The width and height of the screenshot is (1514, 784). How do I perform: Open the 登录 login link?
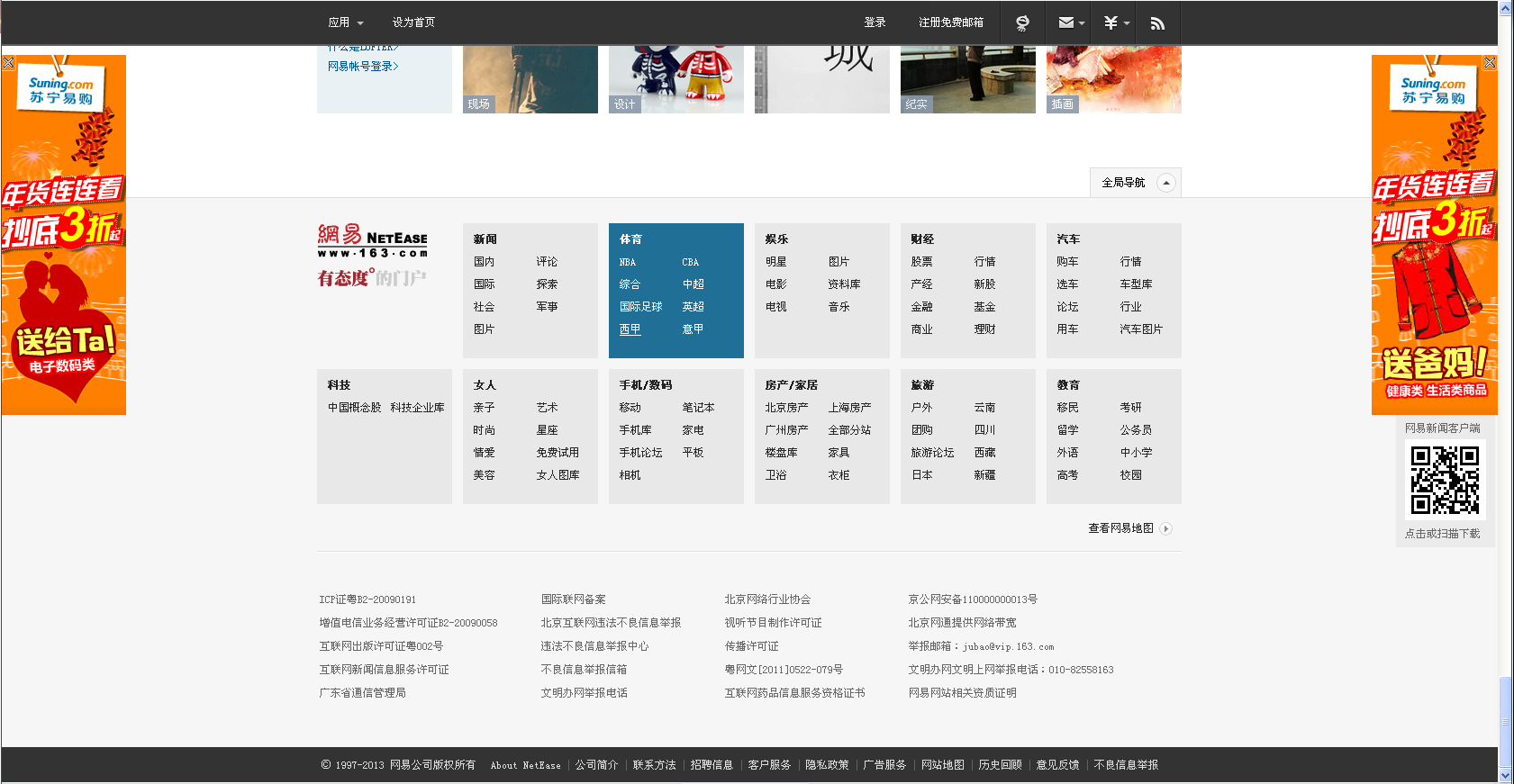click(x=875, y=23)
